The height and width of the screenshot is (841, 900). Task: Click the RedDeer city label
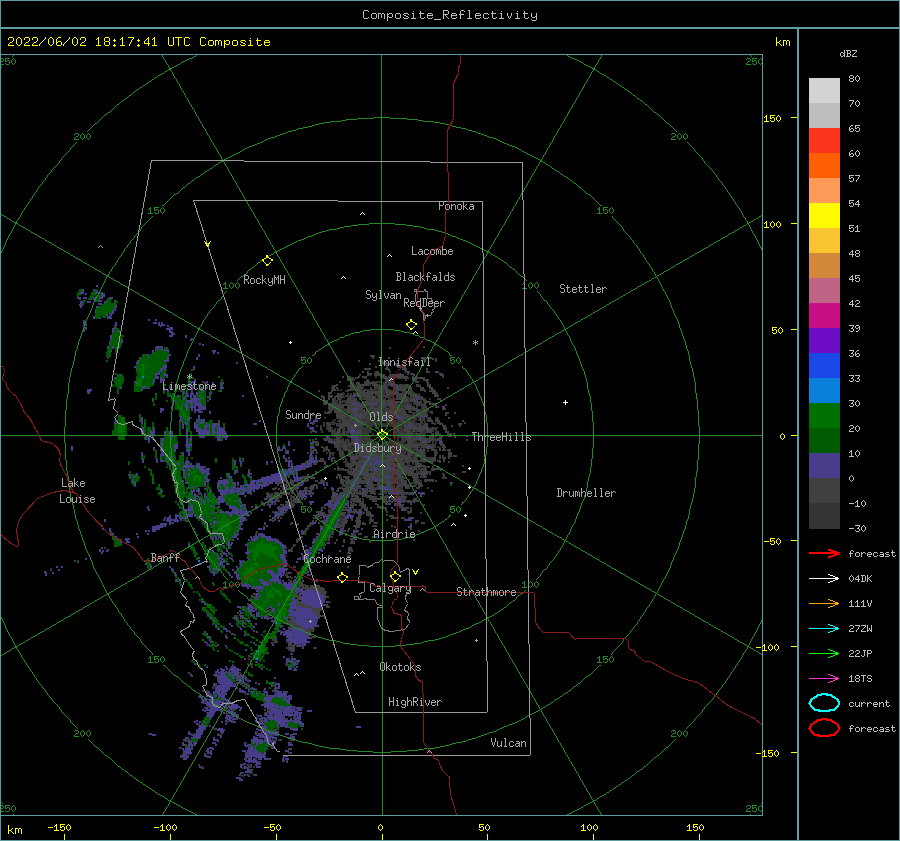tap(424, 303)
